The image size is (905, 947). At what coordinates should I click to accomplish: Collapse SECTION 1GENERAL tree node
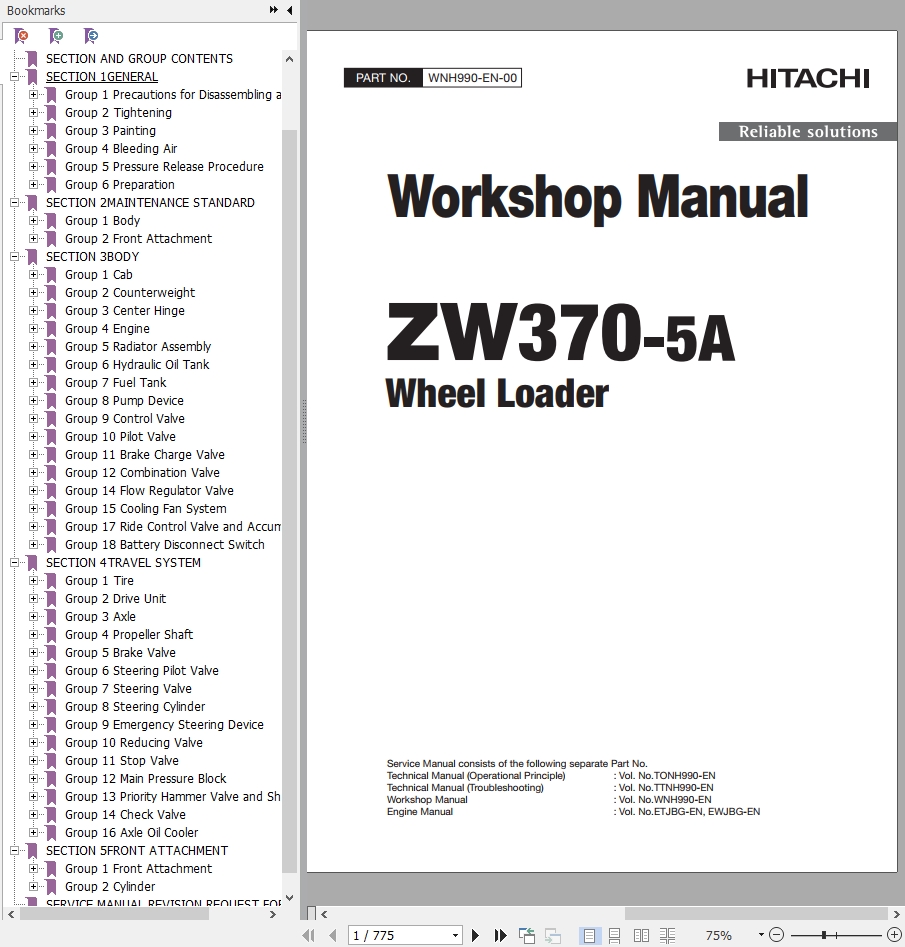click(14, 77)
